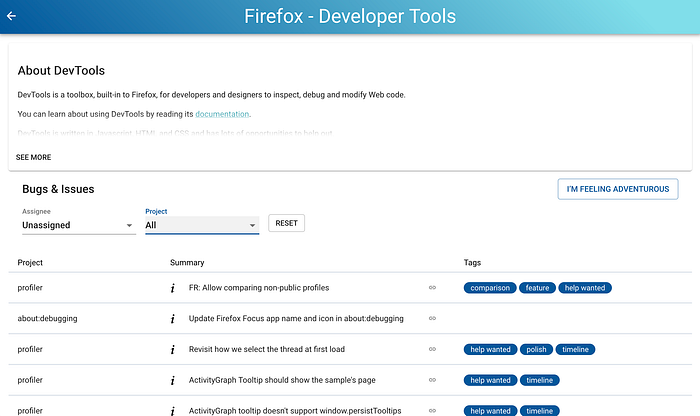
Task: Open info icon for thread at first load bug
Action: coord(173,349)
